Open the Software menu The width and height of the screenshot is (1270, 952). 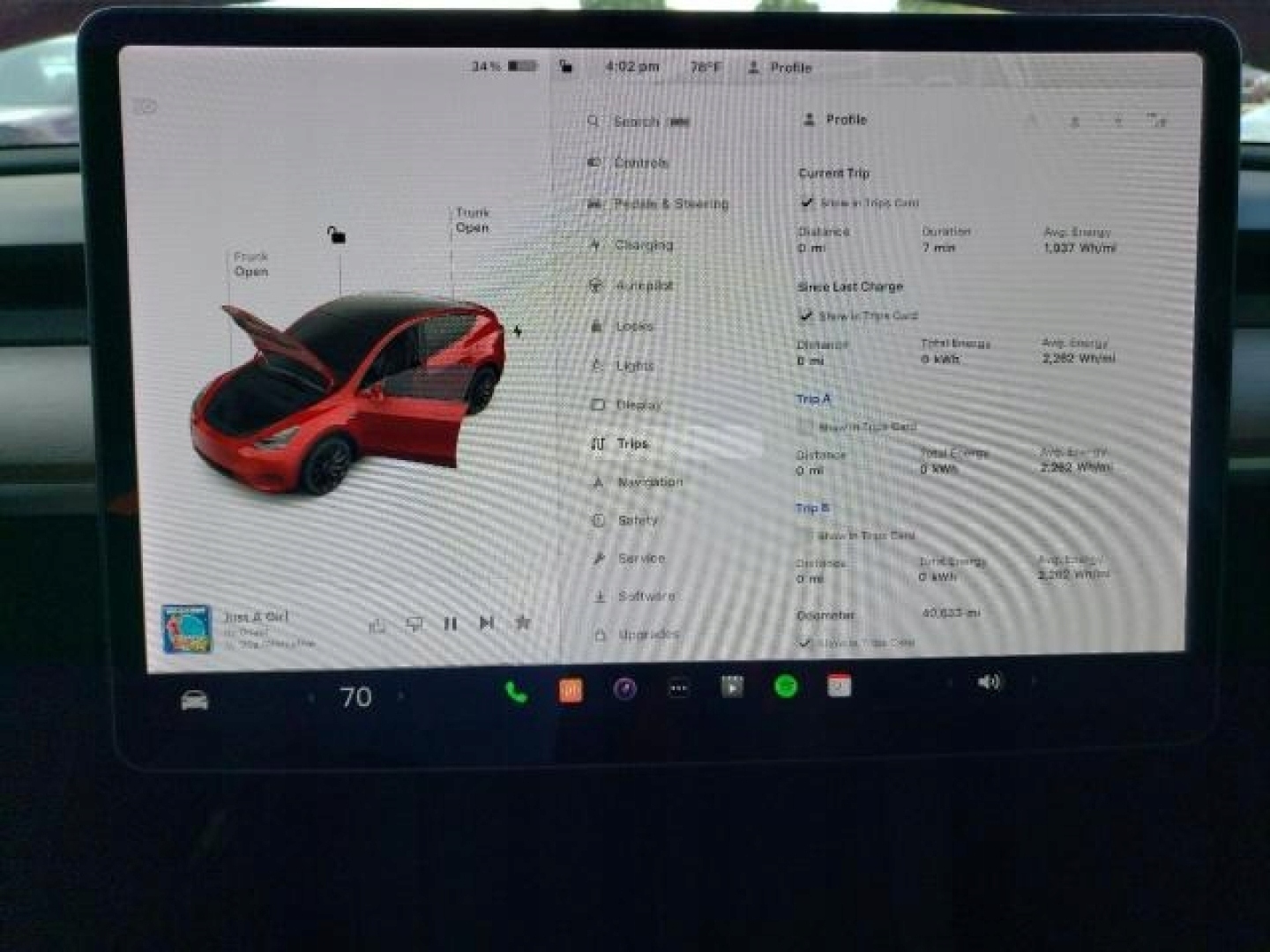pyautogui.click(x=633, y=596)
